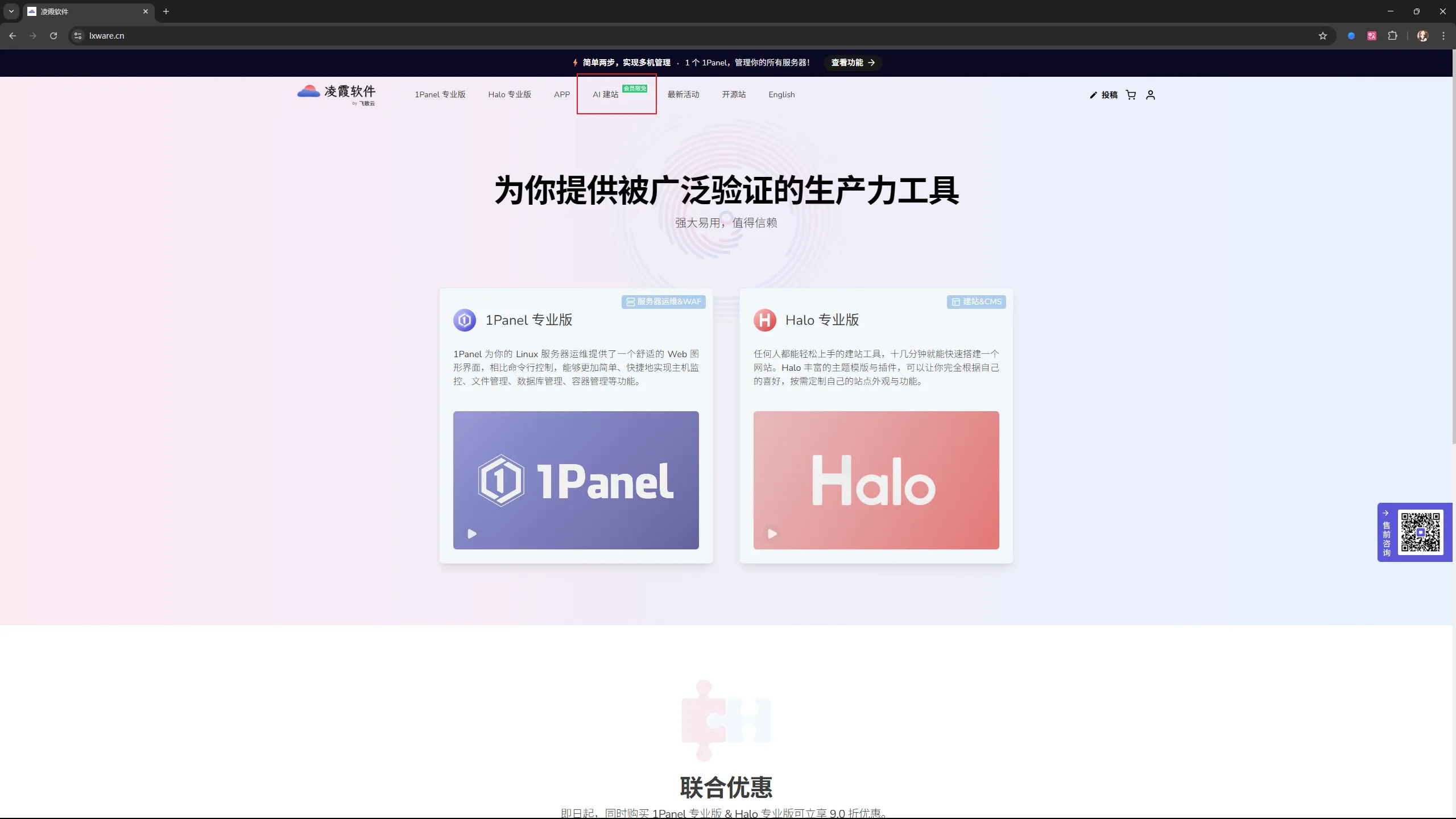The image size is (1456, 819).
Task: Click the 1Panel hexagon product icon
Action: tap(465, 320)
